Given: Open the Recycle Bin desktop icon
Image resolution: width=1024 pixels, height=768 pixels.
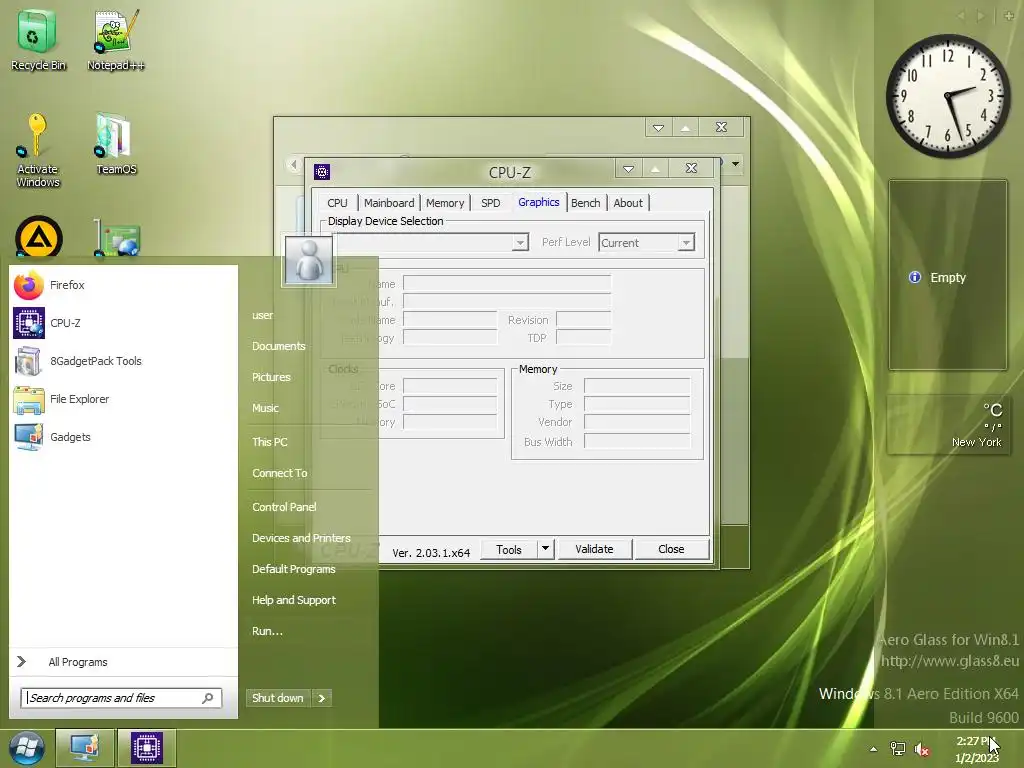Looking at the screenshot, I should coord(38,40).
